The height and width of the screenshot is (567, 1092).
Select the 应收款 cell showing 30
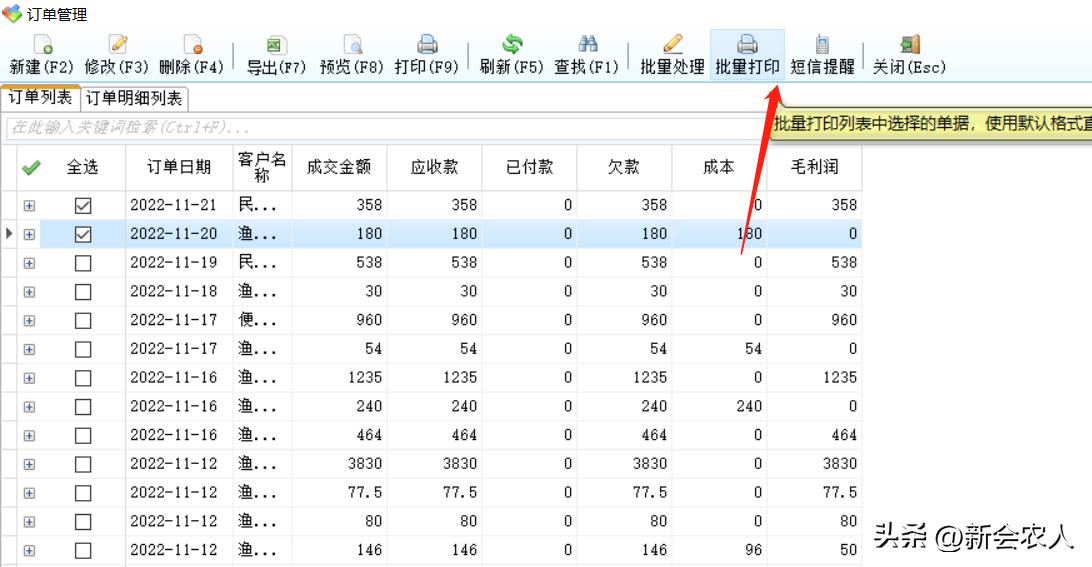pos(435,291)
